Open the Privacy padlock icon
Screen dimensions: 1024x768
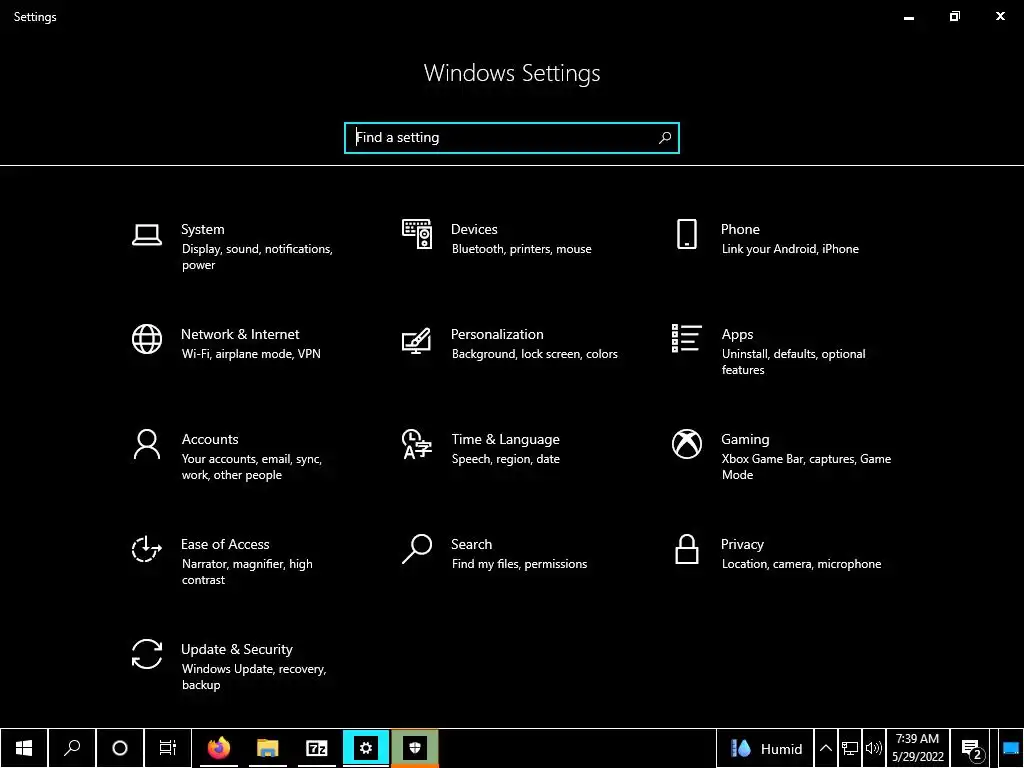point(686,549)
